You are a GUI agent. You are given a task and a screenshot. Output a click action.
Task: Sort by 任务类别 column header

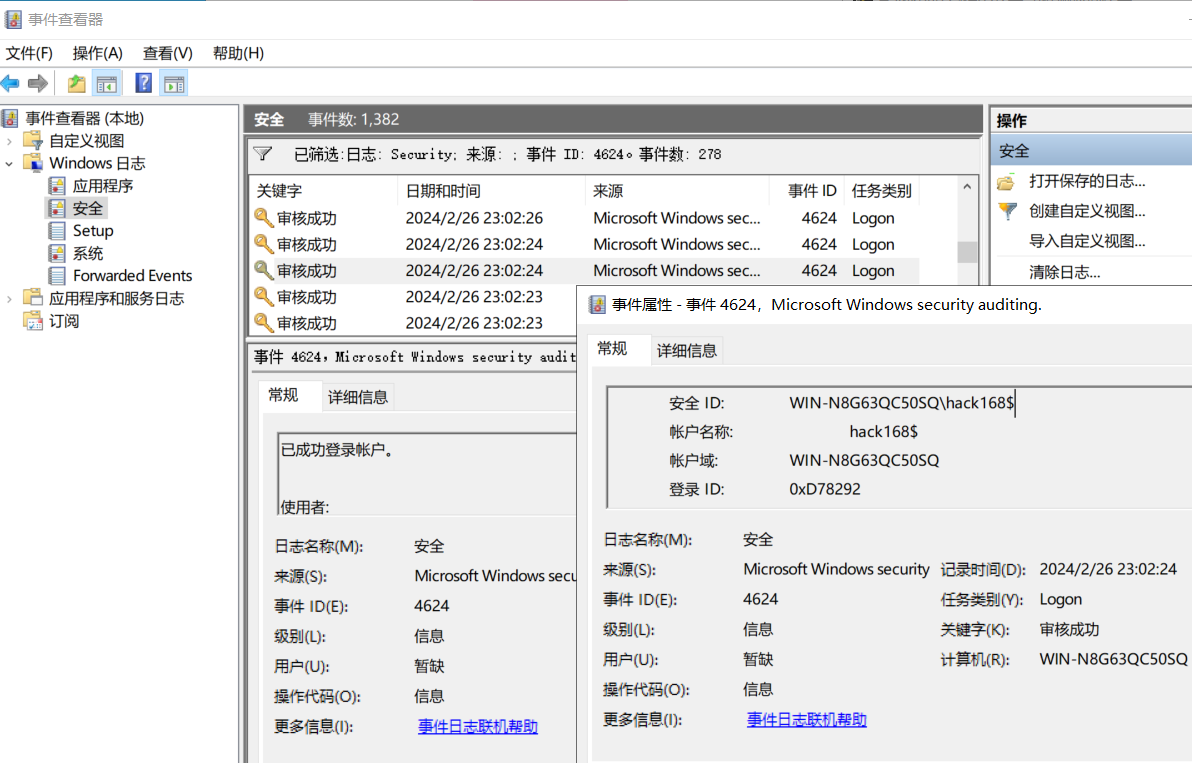point(881,191)
